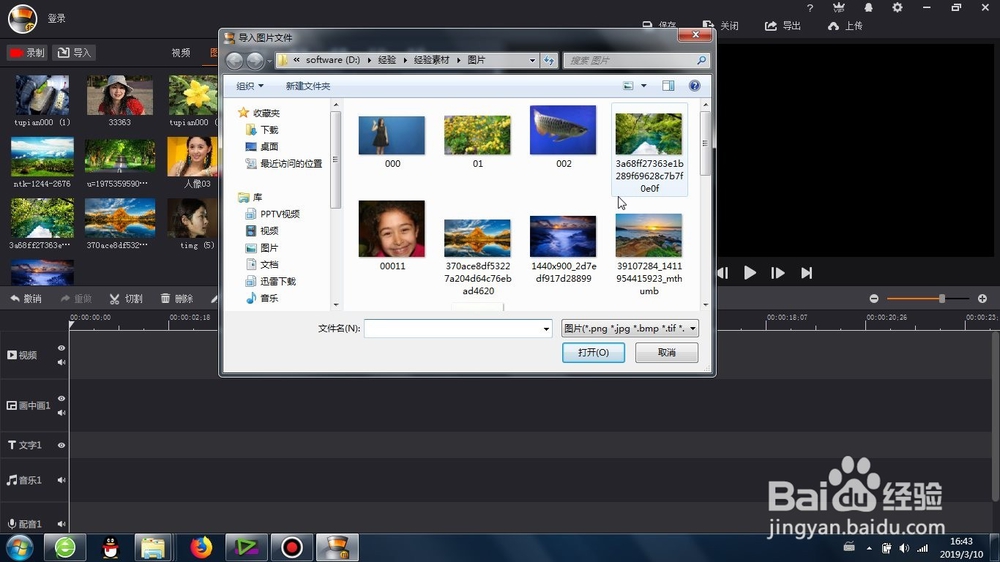Zoom out timeline with minus icon
1000x562 pixels.
874,299
